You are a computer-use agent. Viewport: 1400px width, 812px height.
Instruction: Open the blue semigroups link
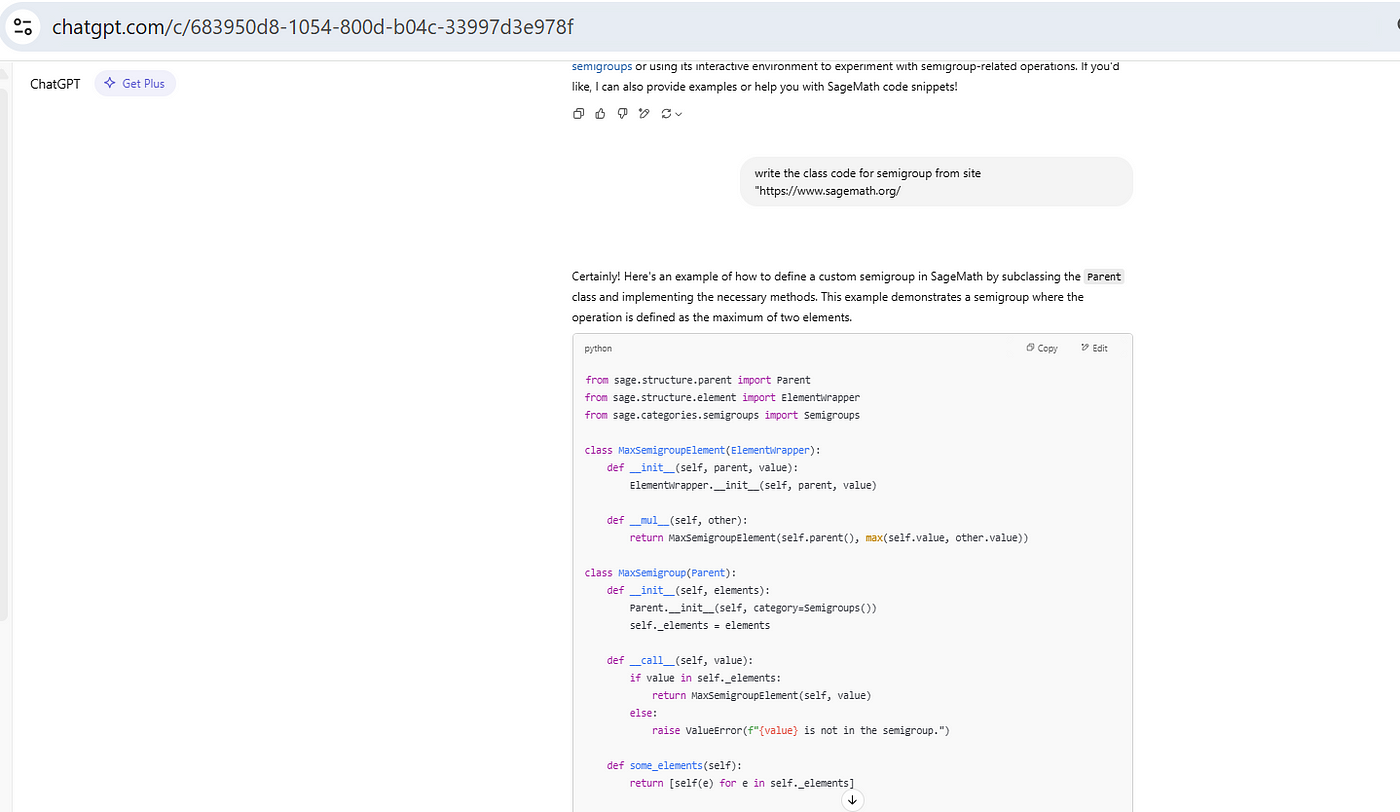click(601, 67)
